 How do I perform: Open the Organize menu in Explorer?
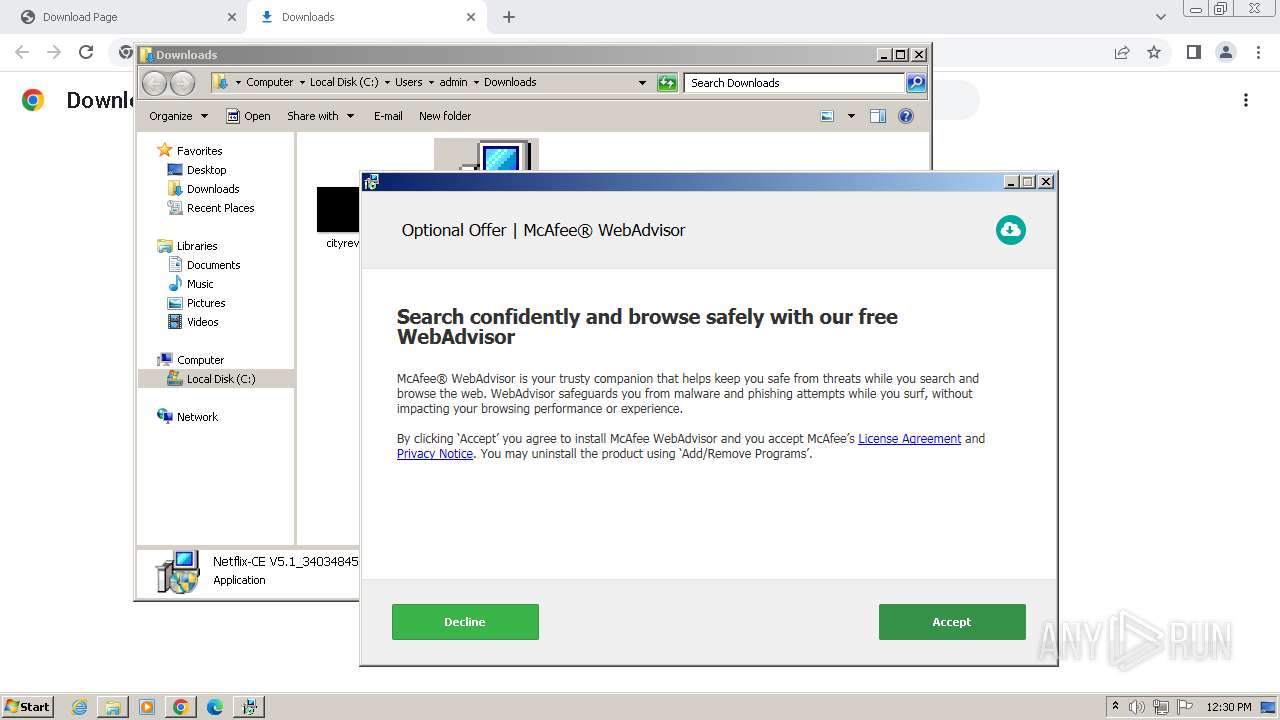(178, 116)
